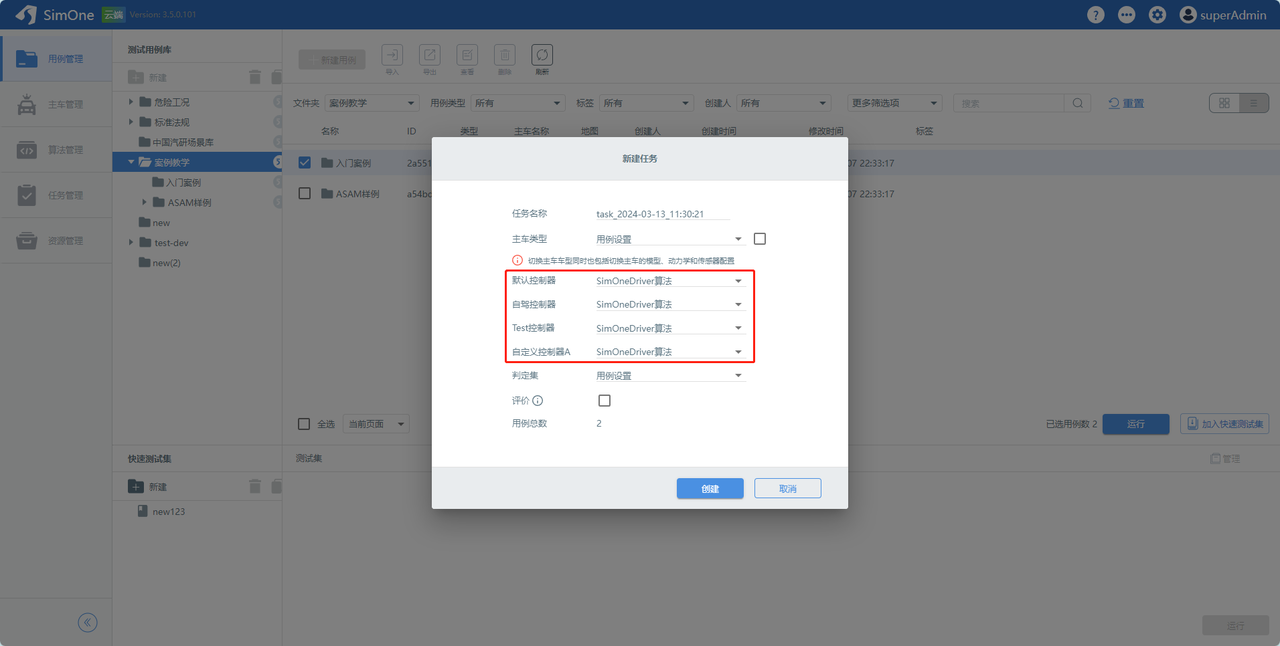1280x646 pixels.
Task: Click the 刷新 refresh toolbar icon
Action: pos(541,56)
